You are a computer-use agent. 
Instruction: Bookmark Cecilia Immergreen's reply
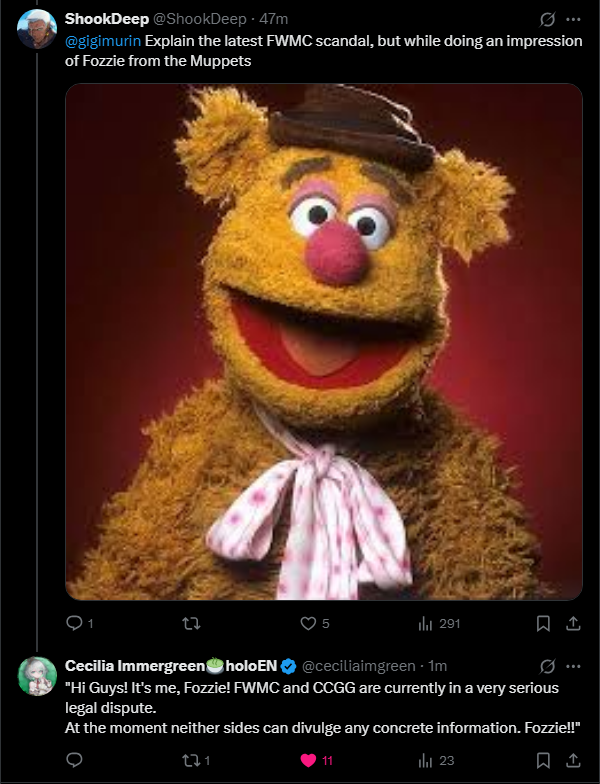pyautogui.click(x=543, y=760)
